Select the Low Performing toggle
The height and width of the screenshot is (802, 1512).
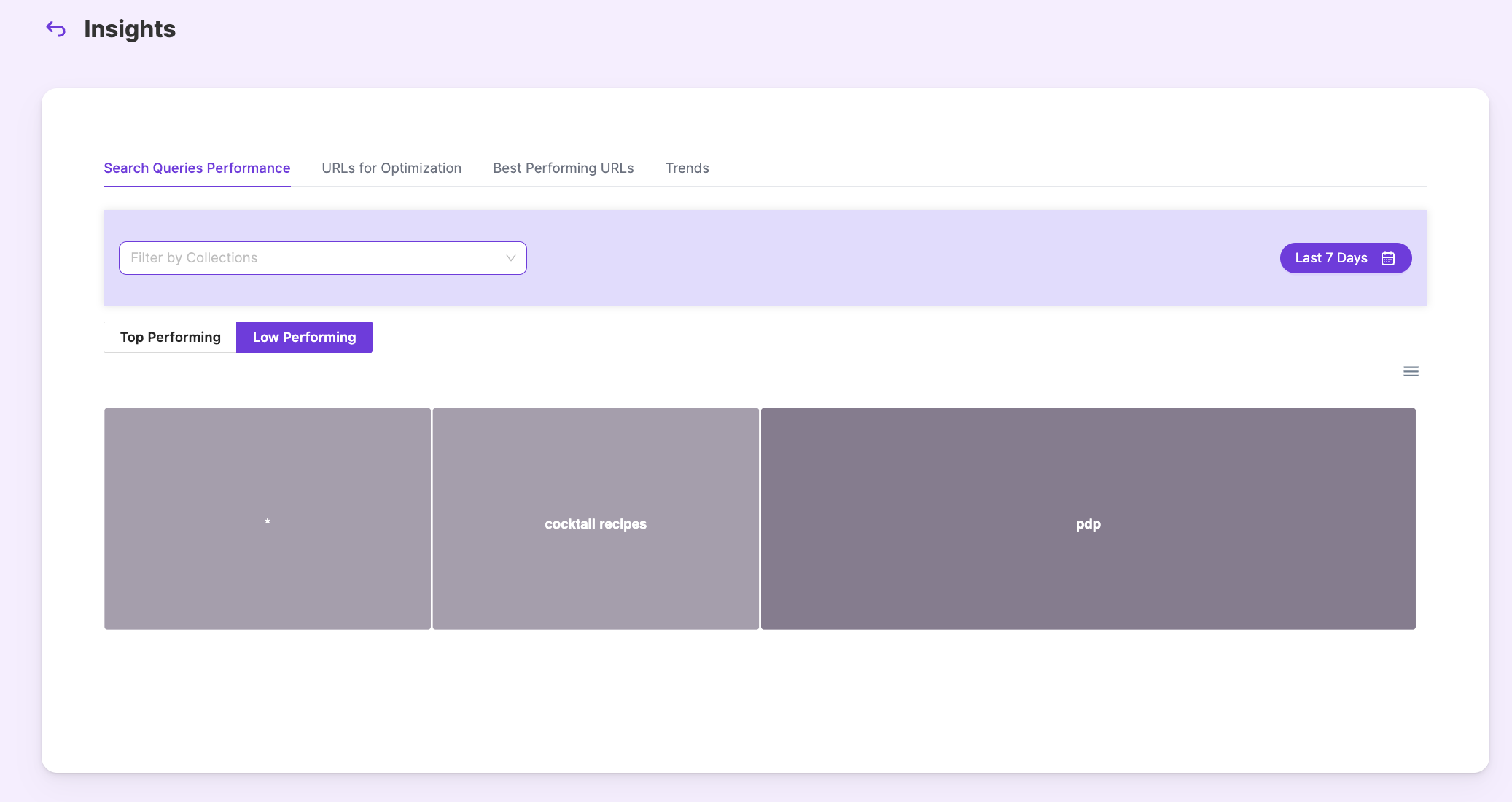(304, 338)
